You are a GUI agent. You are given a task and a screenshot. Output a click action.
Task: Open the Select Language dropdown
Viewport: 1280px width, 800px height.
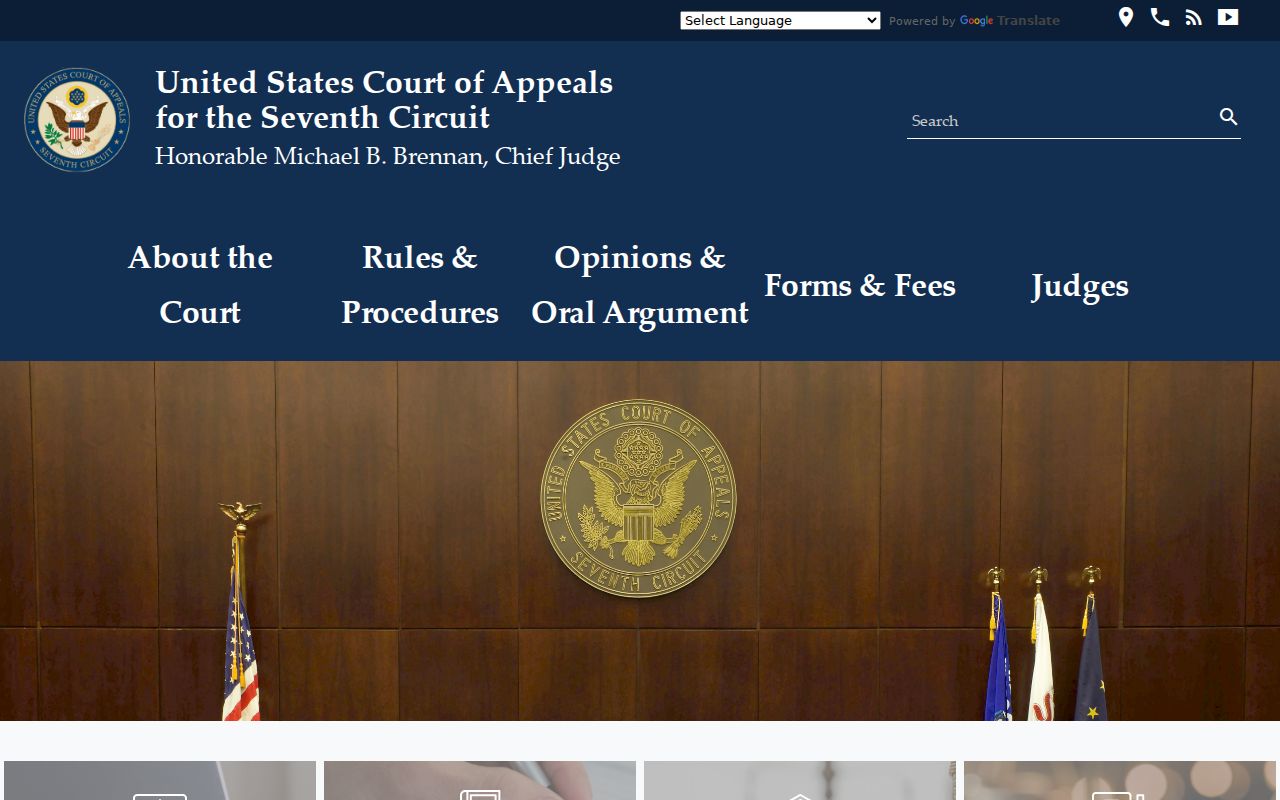coord(780,20)
